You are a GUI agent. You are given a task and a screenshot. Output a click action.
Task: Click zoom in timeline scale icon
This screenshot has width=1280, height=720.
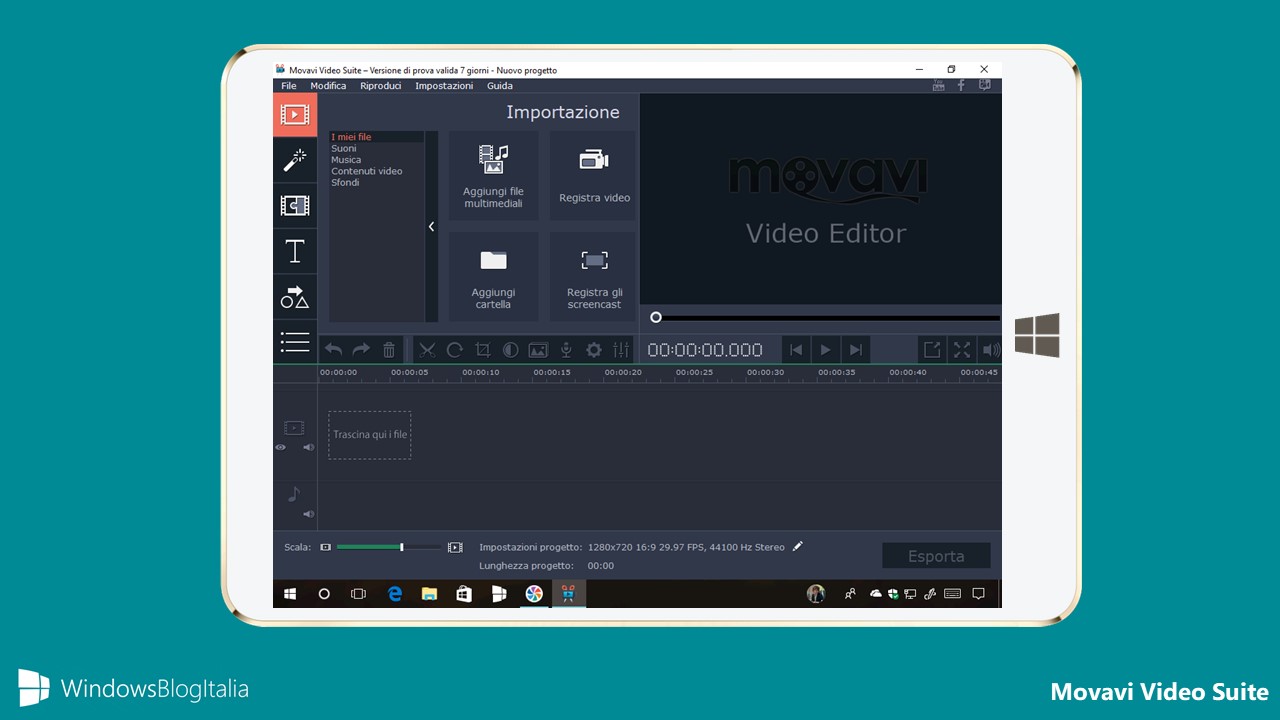[455, 547]
